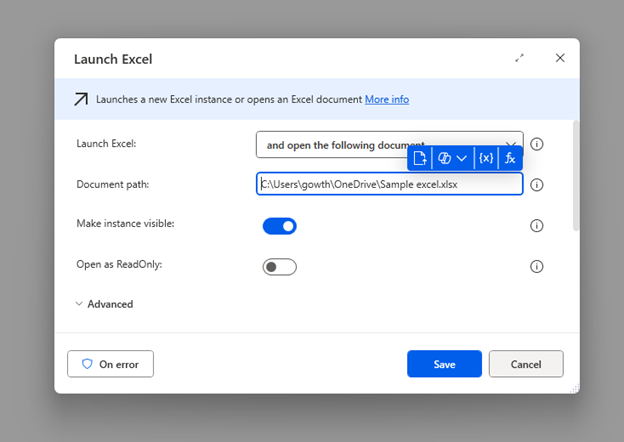Show info for Launch Excel field
Screen dimensions: 624x442
click(536, 144)
